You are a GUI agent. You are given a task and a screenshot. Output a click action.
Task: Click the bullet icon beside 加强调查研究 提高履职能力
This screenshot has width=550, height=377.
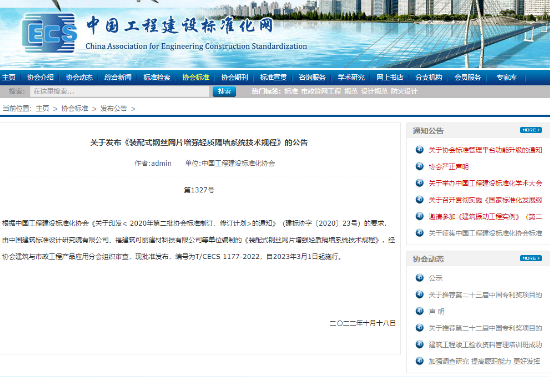point(420,361)
